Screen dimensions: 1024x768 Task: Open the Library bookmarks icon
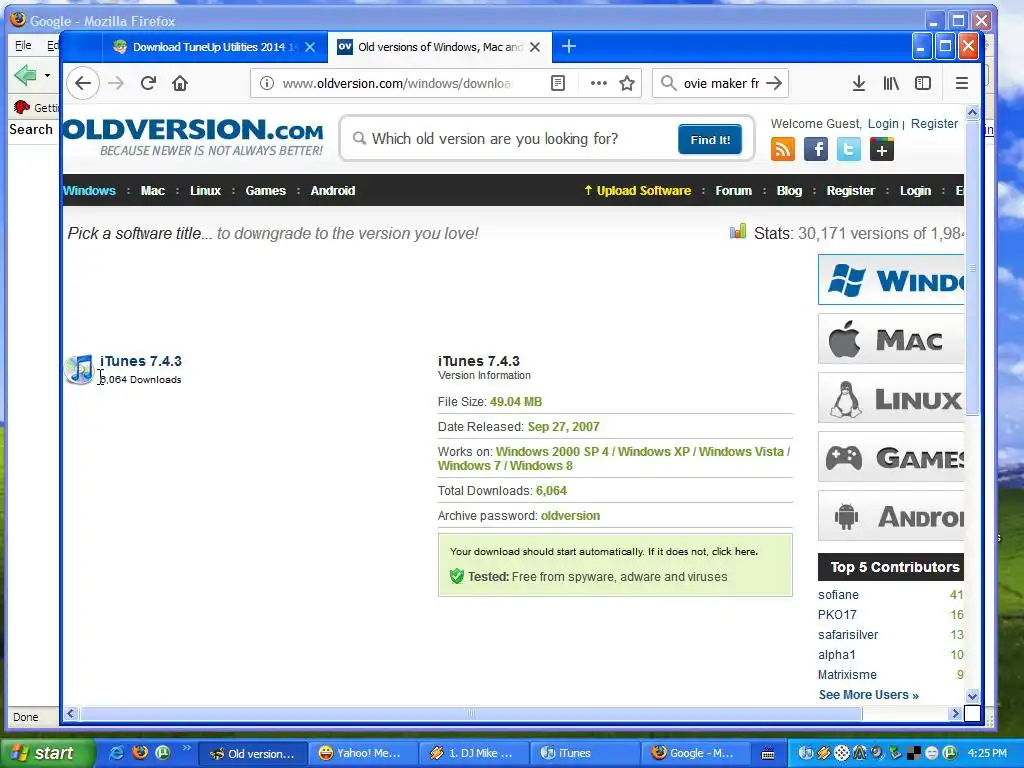coord(891,83)
